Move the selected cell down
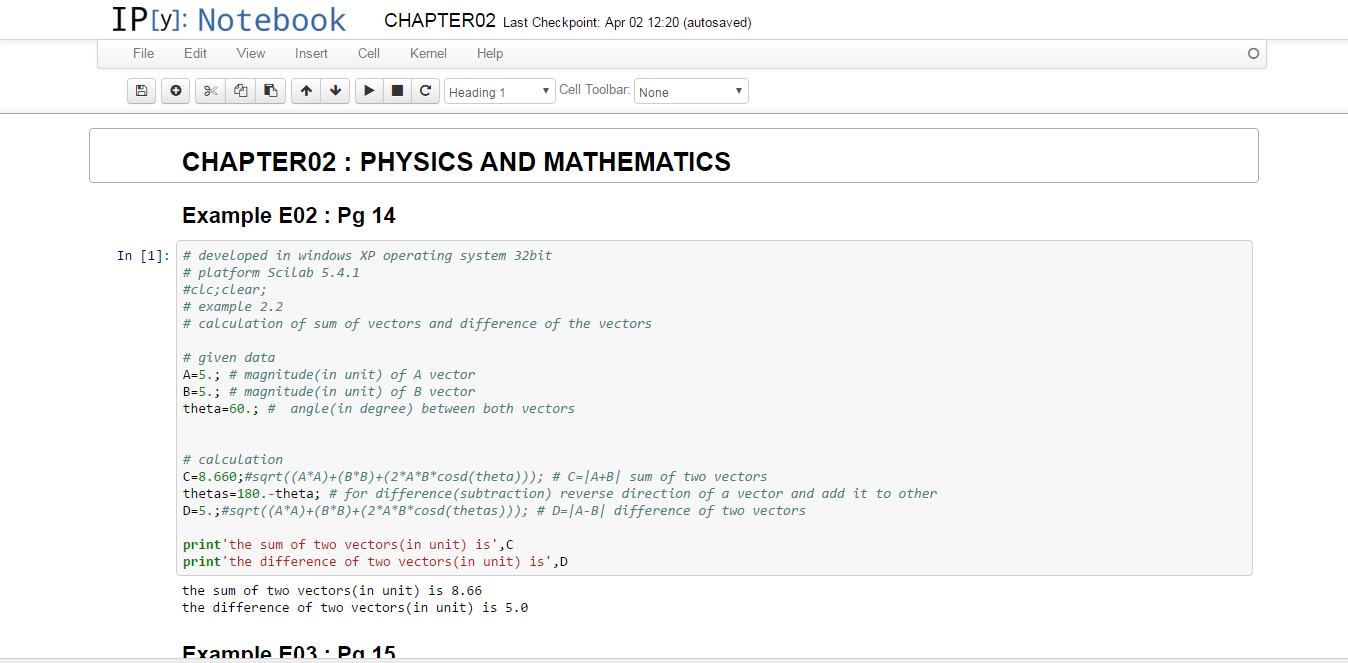Viewport: 1348px width, 663px height. (335, 91)
